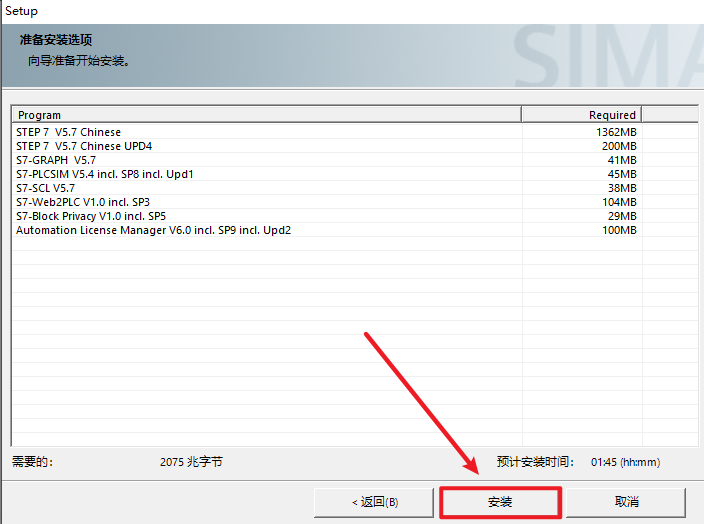Screen dimensions: 704x524
Task: Click the 准备安装选项 heading
Action: coord(56,40)
